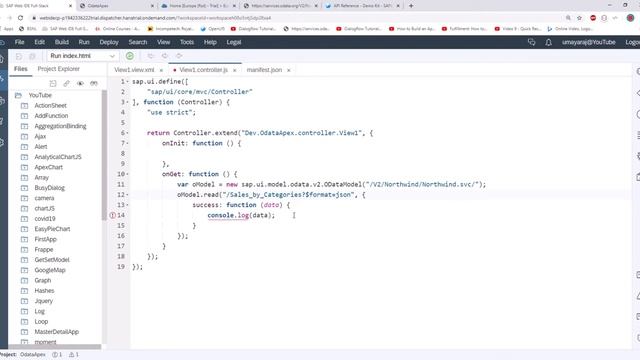Screen dimensions: 640x360
Task: Open the ActionSheet folder
Action: click(x=50, y=105)
